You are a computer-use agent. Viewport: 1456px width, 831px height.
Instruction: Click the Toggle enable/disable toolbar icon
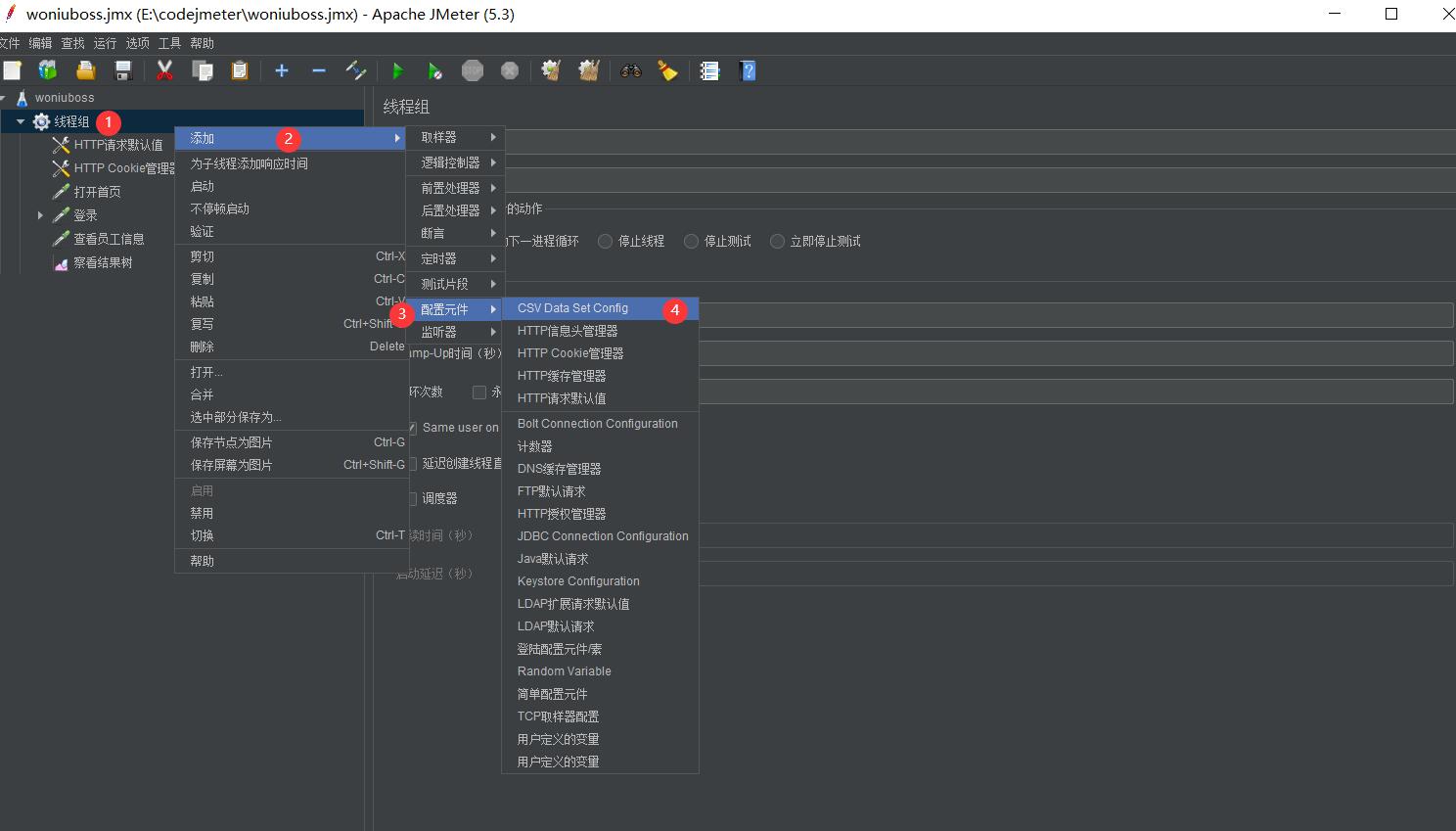click(x=356, y=70)
